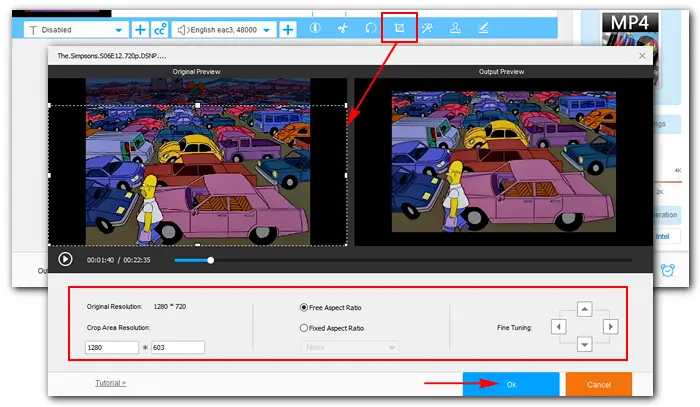
Task: Move crop area up with fine tuning
Action: 584,309
